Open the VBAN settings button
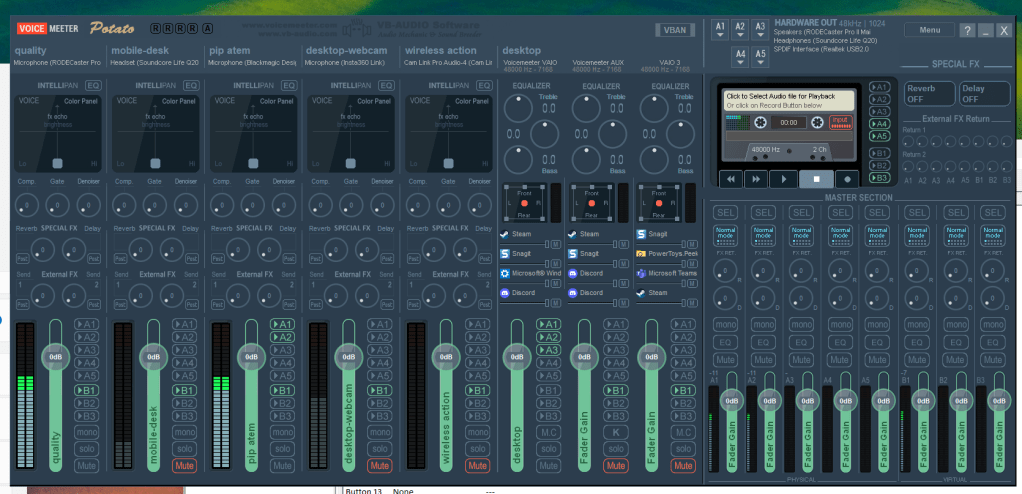 point(675,30)
